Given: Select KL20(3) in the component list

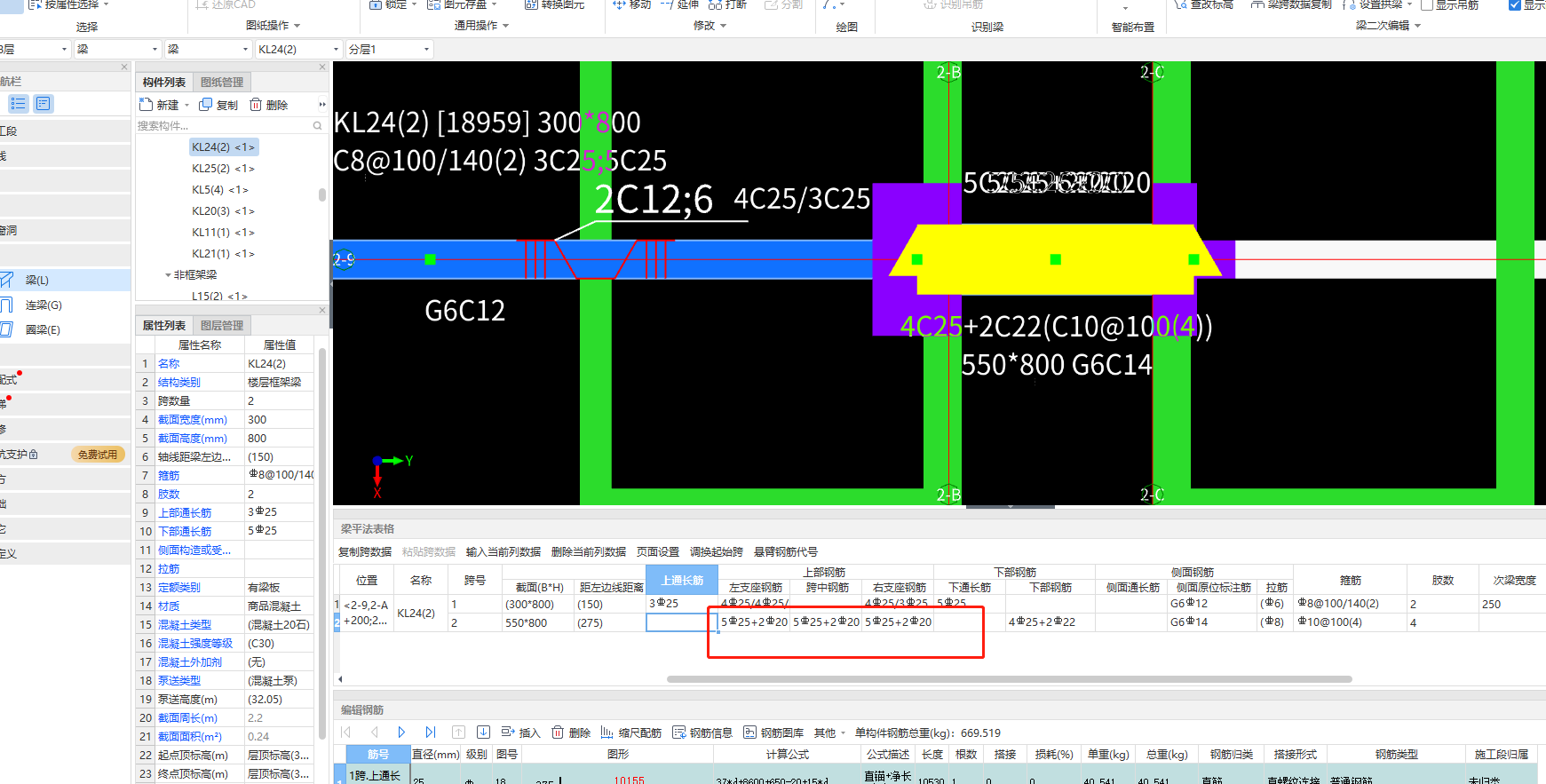Looking at the screenshot, I should pyautogui.click(x=224, y=211).
